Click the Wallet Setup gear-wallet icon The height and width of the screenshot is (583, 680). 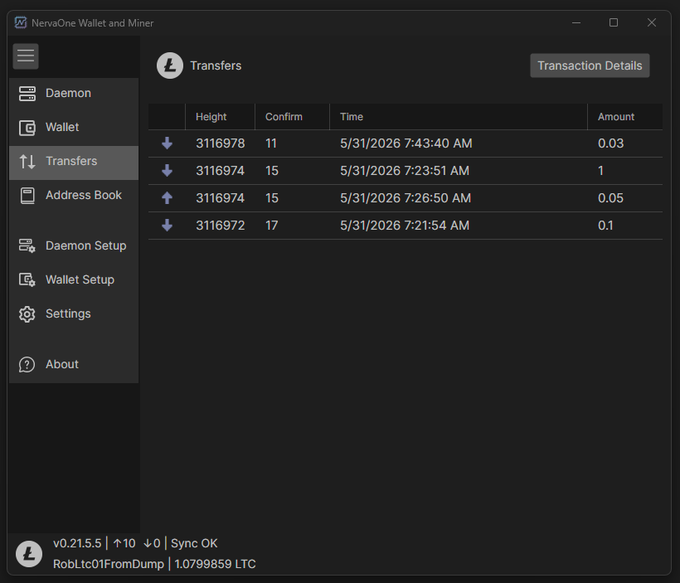(x=27, y=280)
